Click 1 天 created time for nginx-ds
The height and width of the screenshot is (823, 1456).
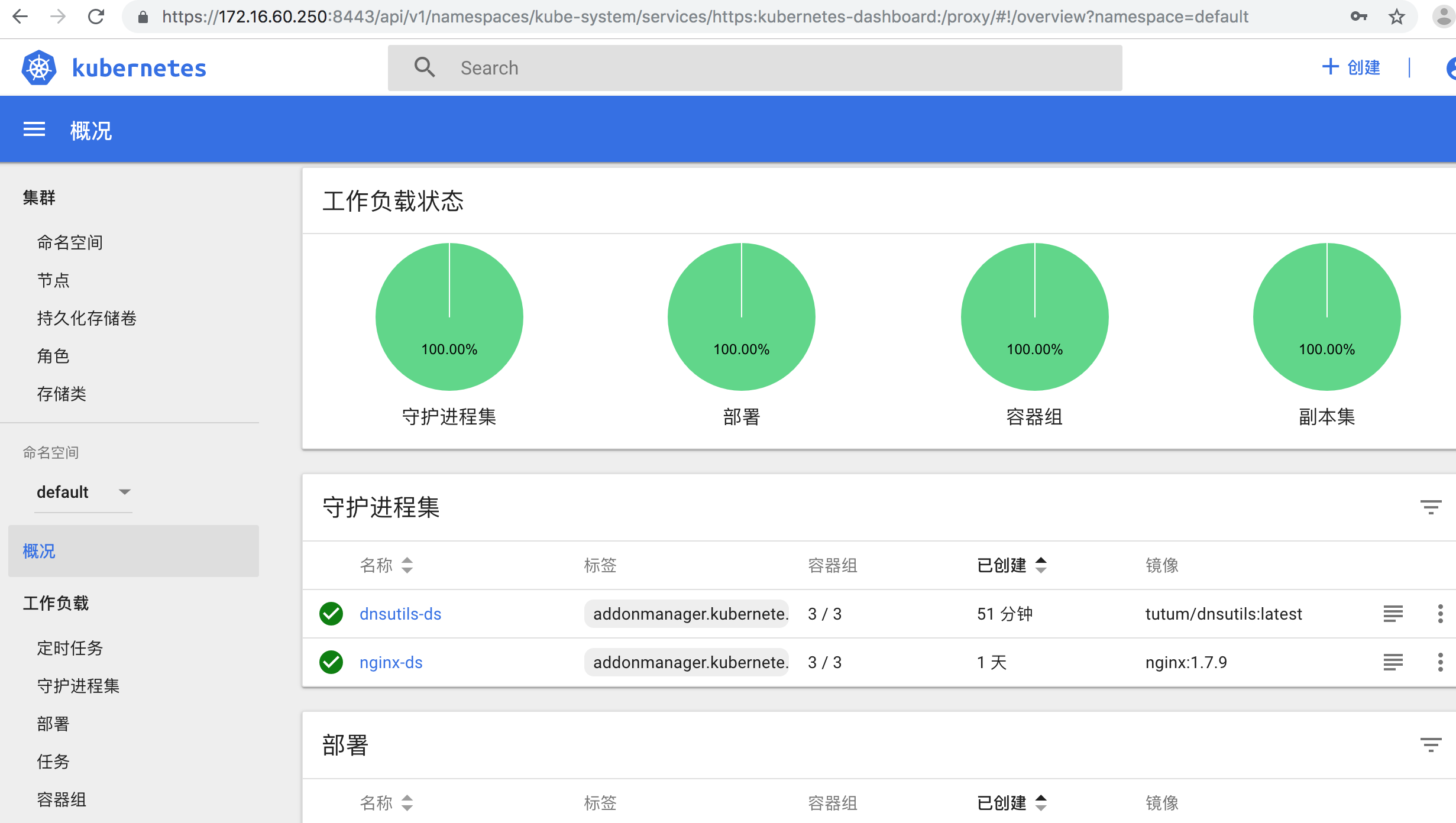pyautogui.click(x=992, y=662)
